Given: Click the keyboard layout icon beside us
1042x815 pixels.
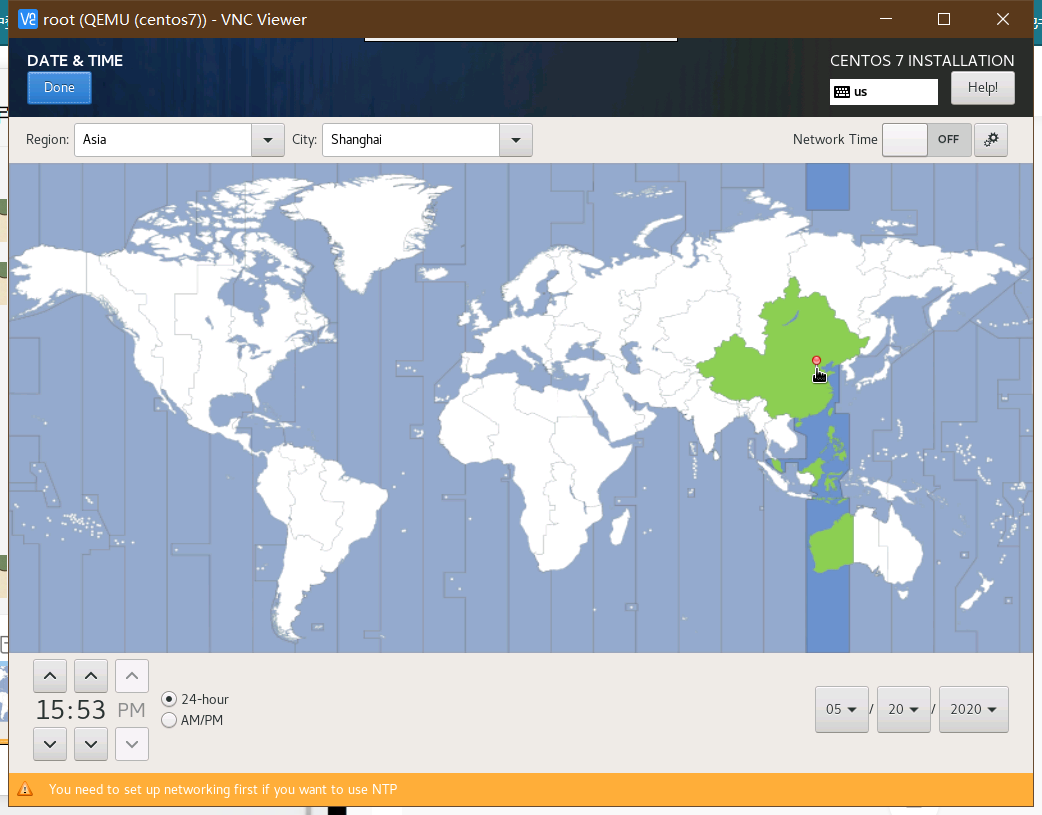Looking at the screenshot, I should coord(842,92).
